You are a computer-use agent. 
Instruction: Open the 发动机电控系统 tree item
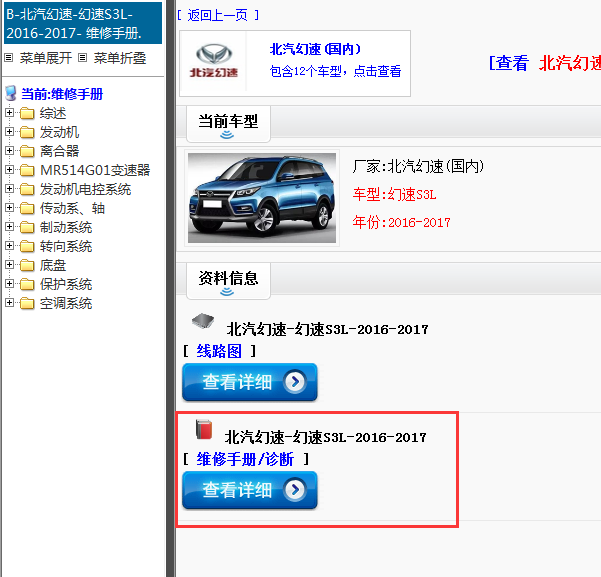(x=85, y=189)
